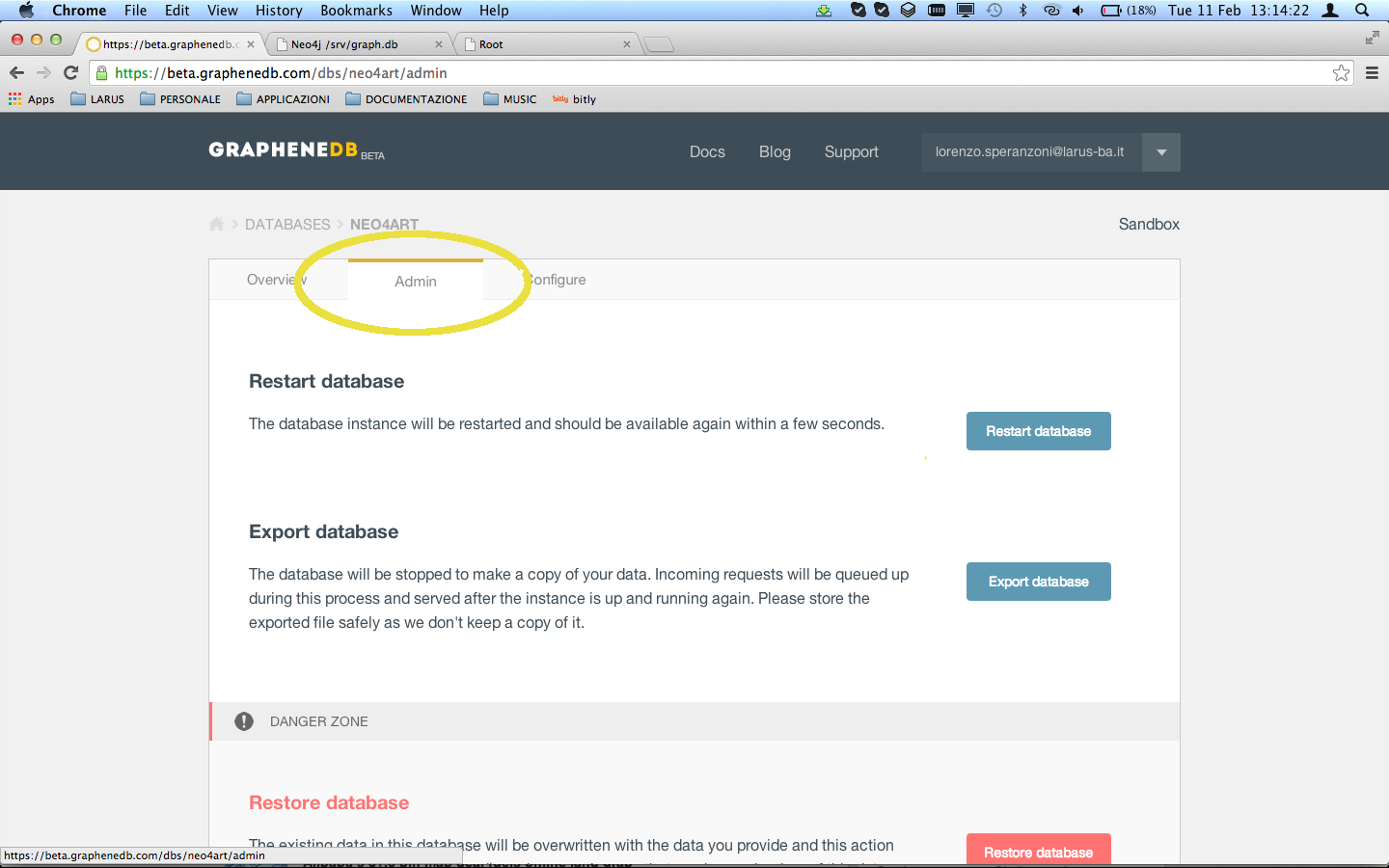The image size is (1389, 868).
Task: Expand the account dropdown arrow
Action: point(1161,152)
